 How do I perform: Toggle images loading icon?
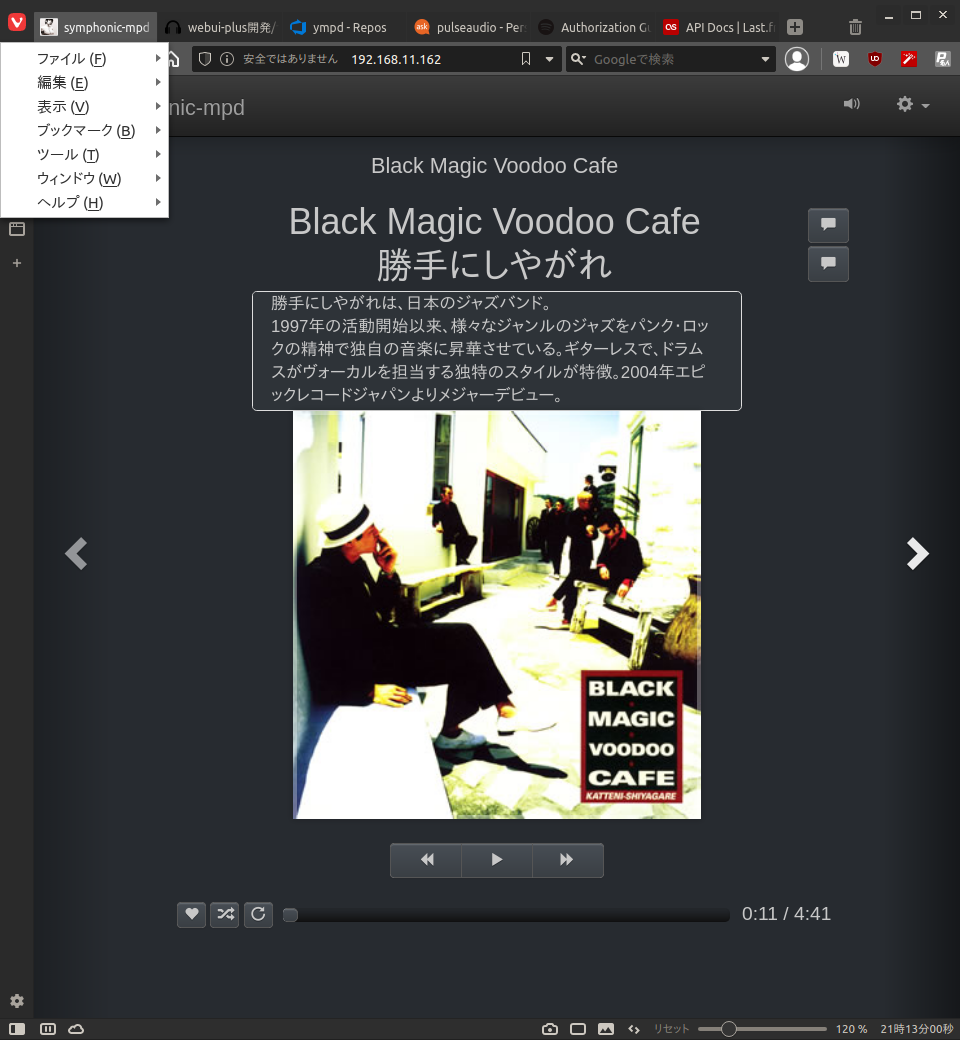tap(606, 1029)
